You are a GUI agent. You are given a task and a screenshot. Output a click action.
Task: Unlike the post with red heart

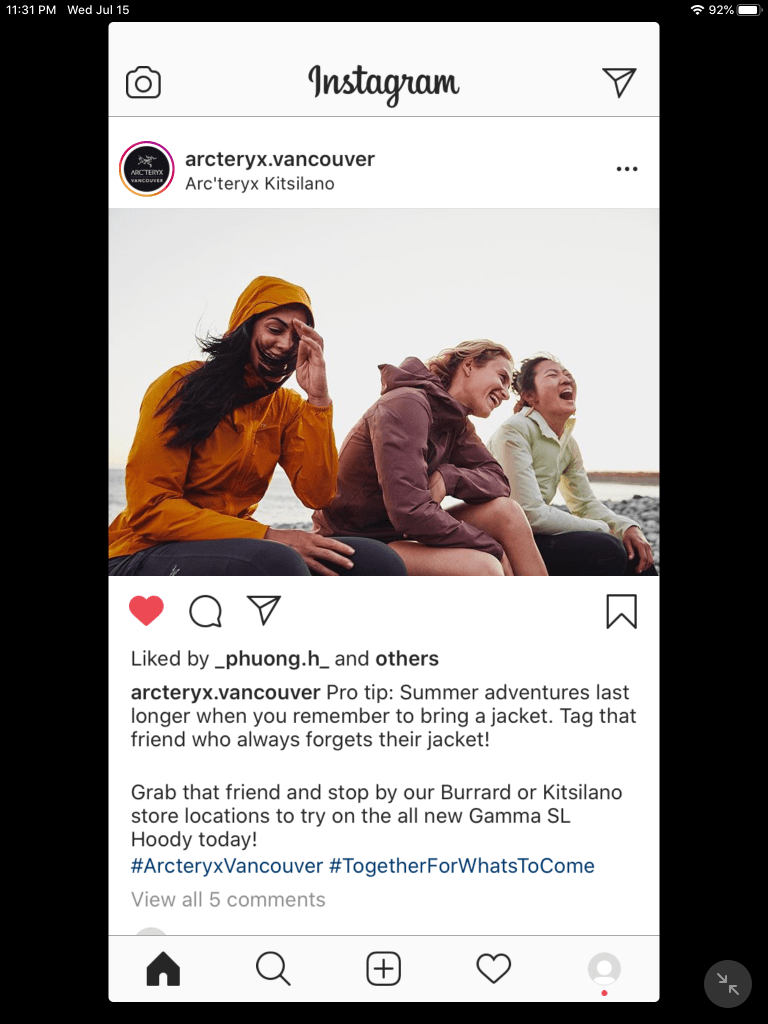point(146,611)
